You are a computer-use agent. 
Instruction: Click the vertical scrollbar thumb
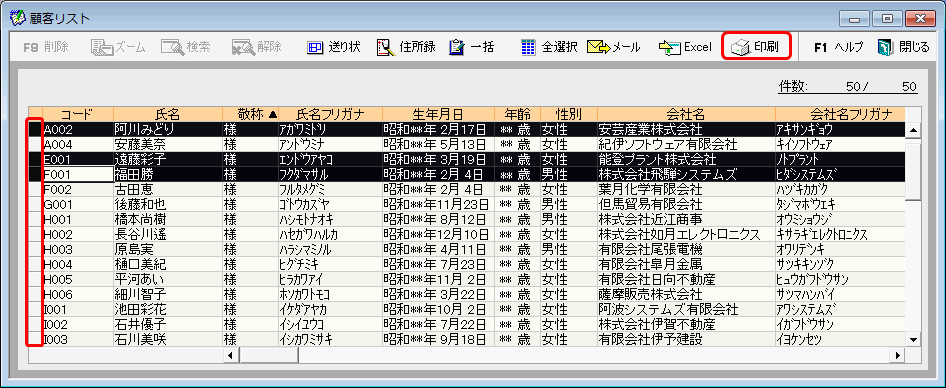913,171
